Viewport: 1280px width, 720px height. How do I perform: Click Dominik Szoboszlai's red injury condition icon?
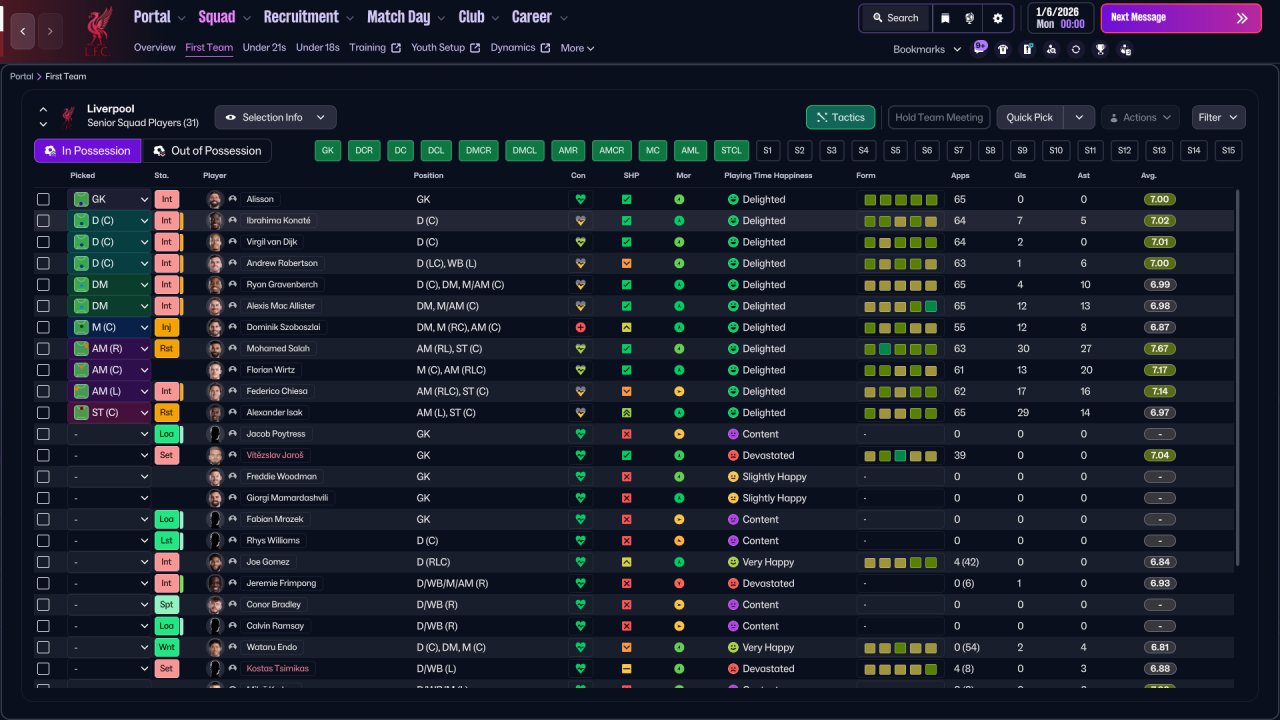pyautogui.click(x=580, y=327)
